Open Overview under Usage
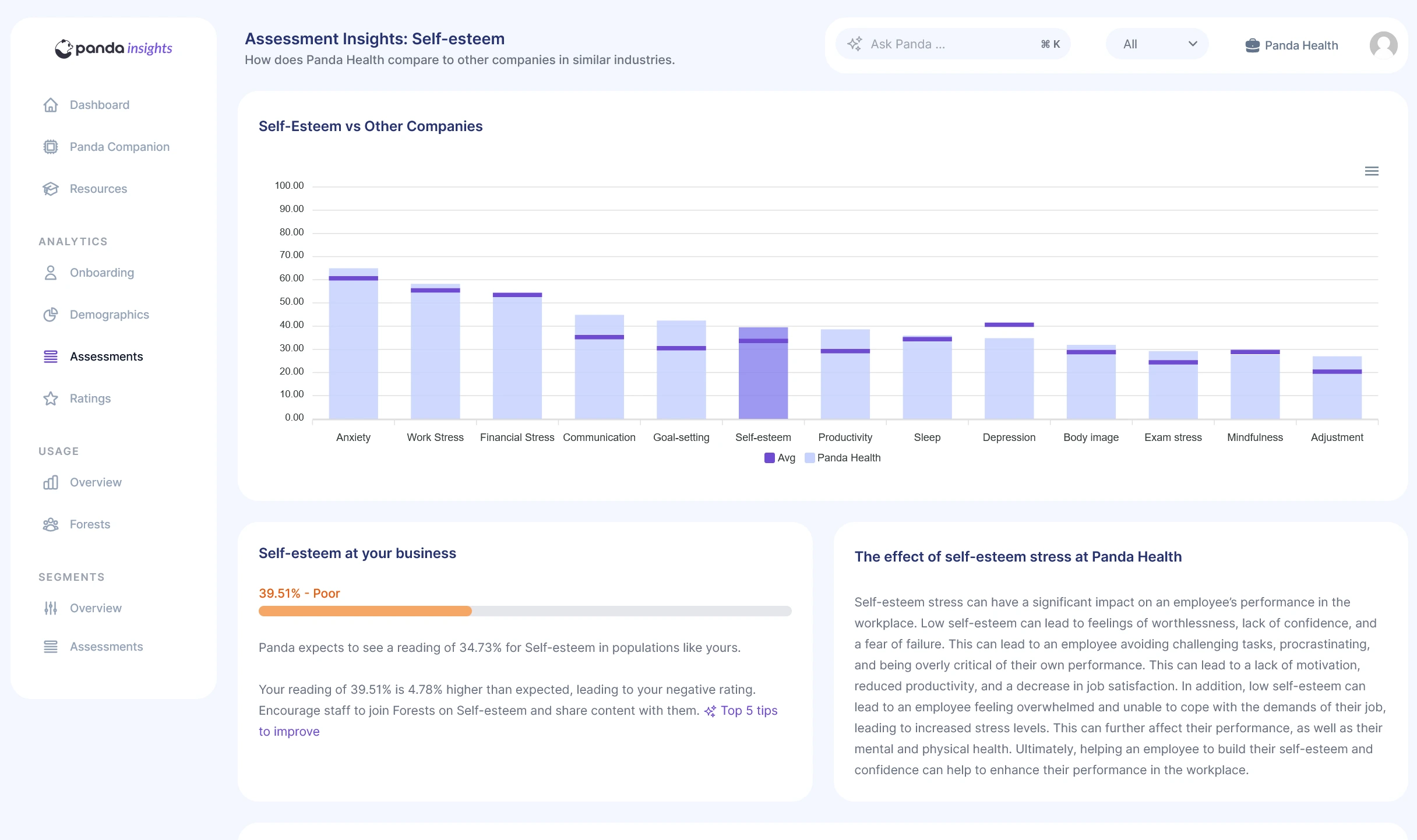The height and width of the screenshot is (840, 1417). tap(96, 482)
